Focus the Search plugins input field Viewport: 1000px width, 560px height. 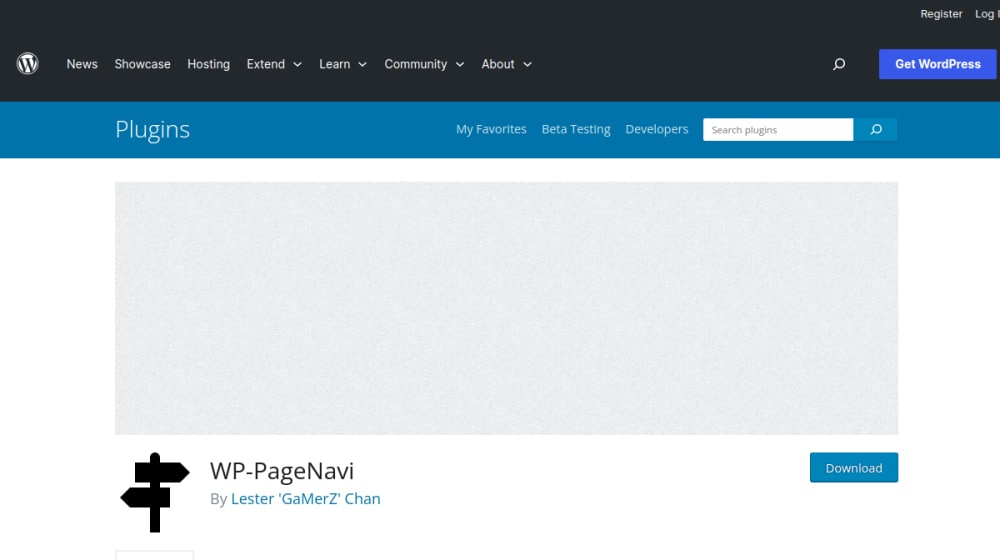click(x=778, y=129)
